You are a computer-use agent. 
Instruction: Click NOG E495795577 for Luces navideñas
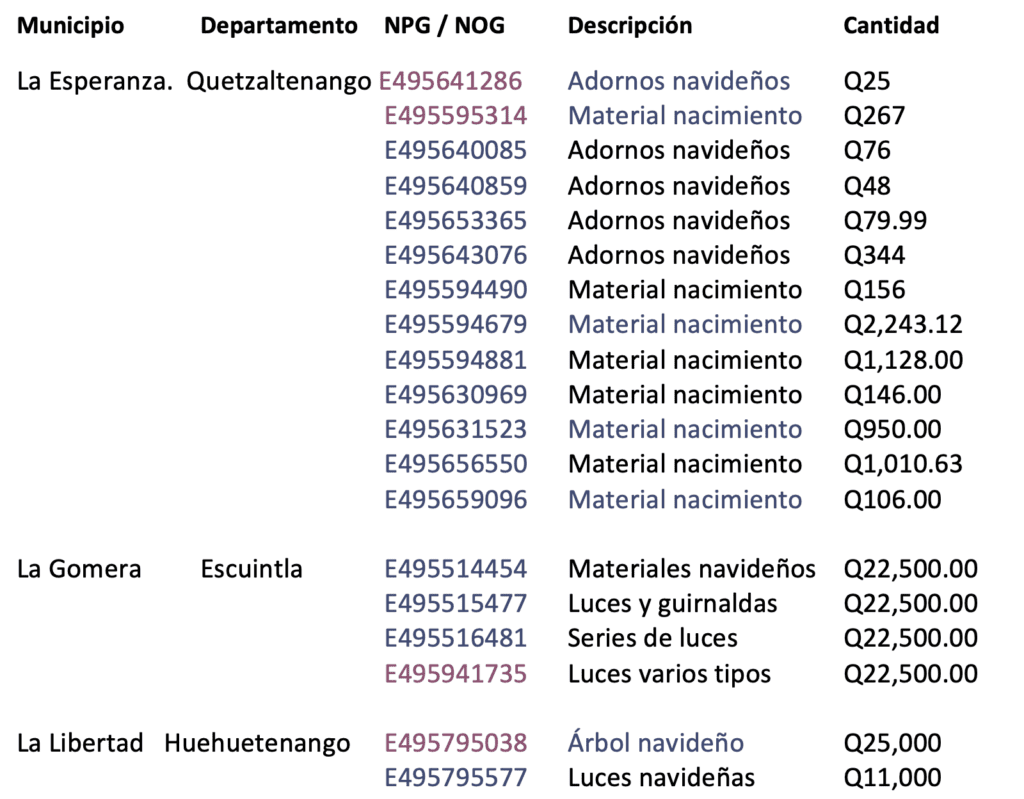point(456,778)
